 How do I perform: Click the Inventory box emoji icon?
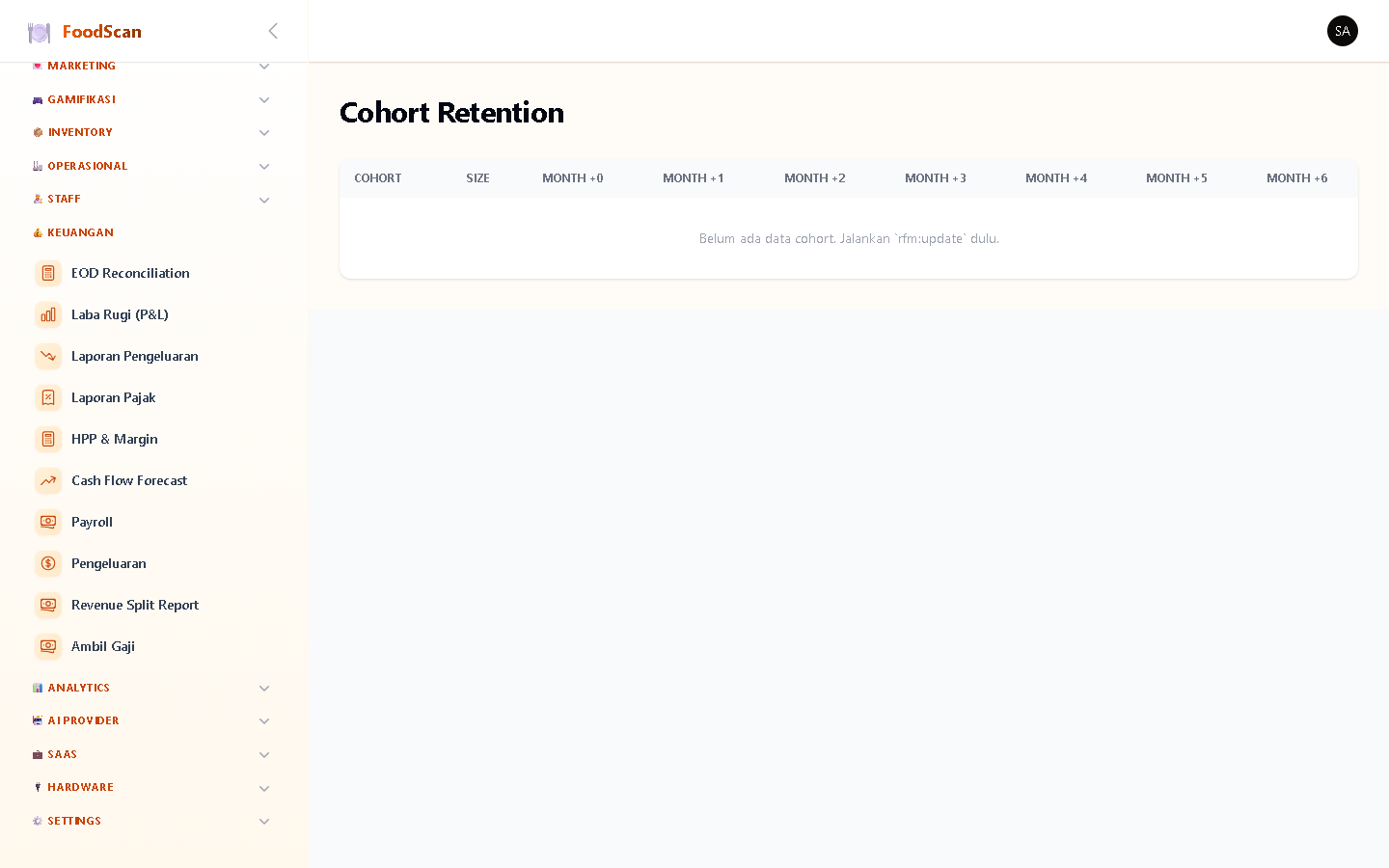coord(38,132)
